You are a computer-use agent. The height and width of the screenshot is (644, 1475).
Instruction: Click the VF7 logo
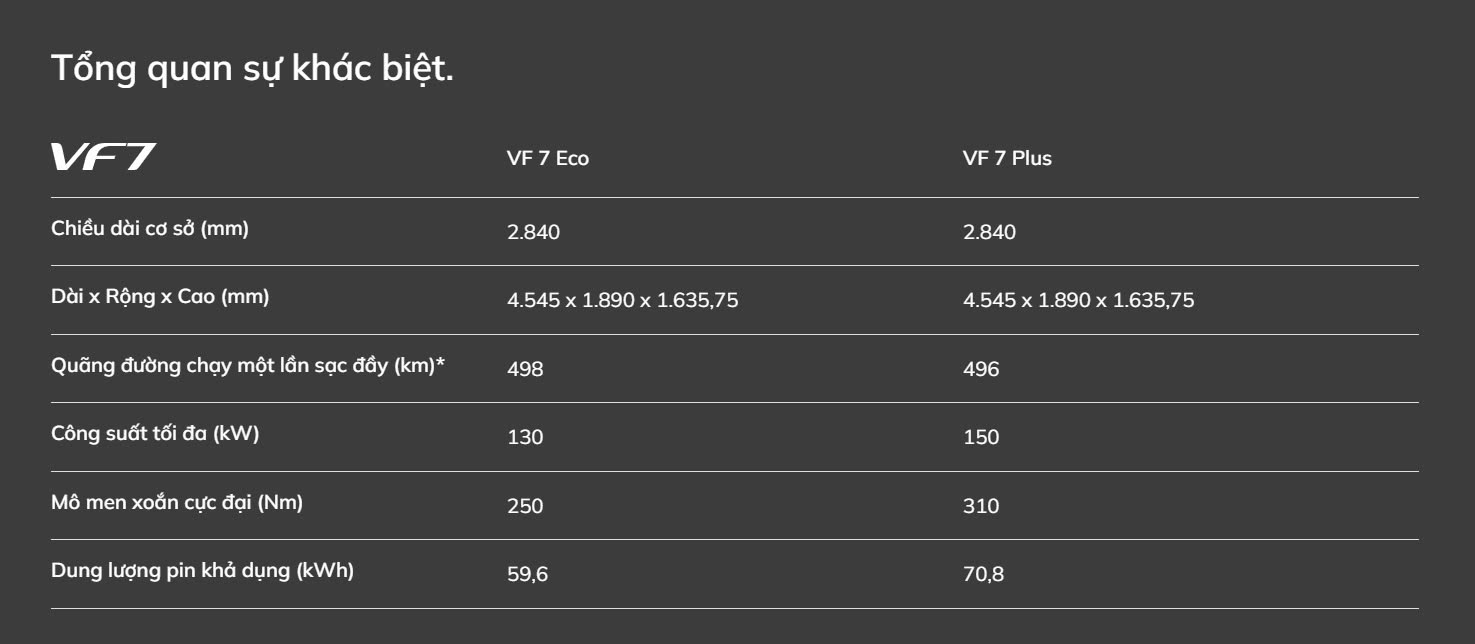click(104, 158)
